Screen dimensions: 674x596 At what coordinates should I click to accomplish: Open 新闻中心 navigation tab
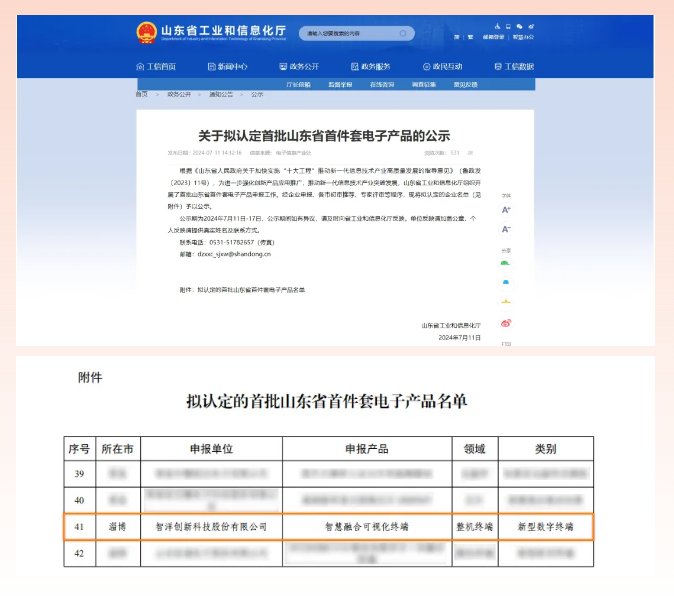(x=227, y=67)
